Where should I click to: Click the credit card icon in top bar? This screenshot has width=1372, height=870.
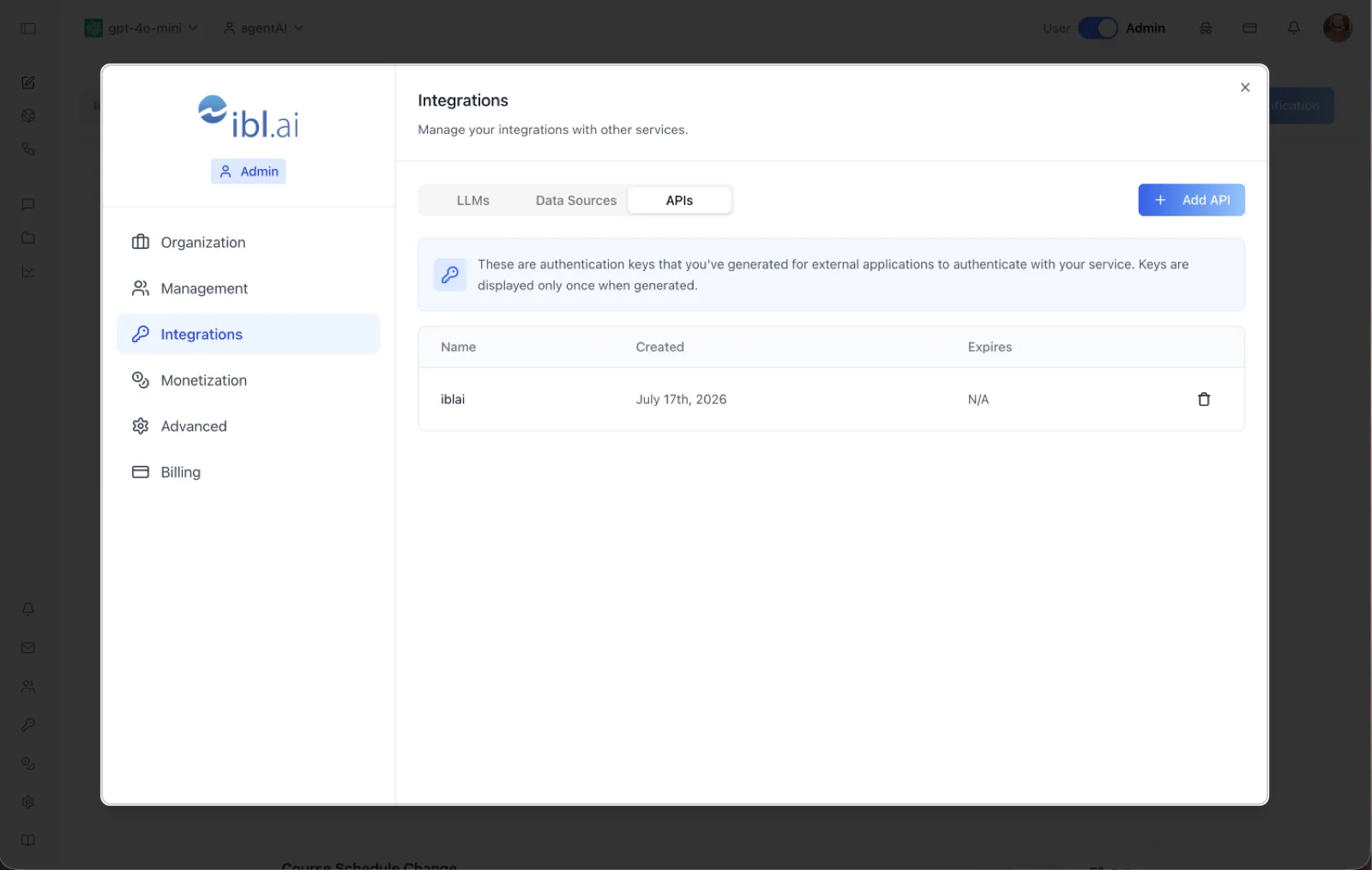[1249, 28]
